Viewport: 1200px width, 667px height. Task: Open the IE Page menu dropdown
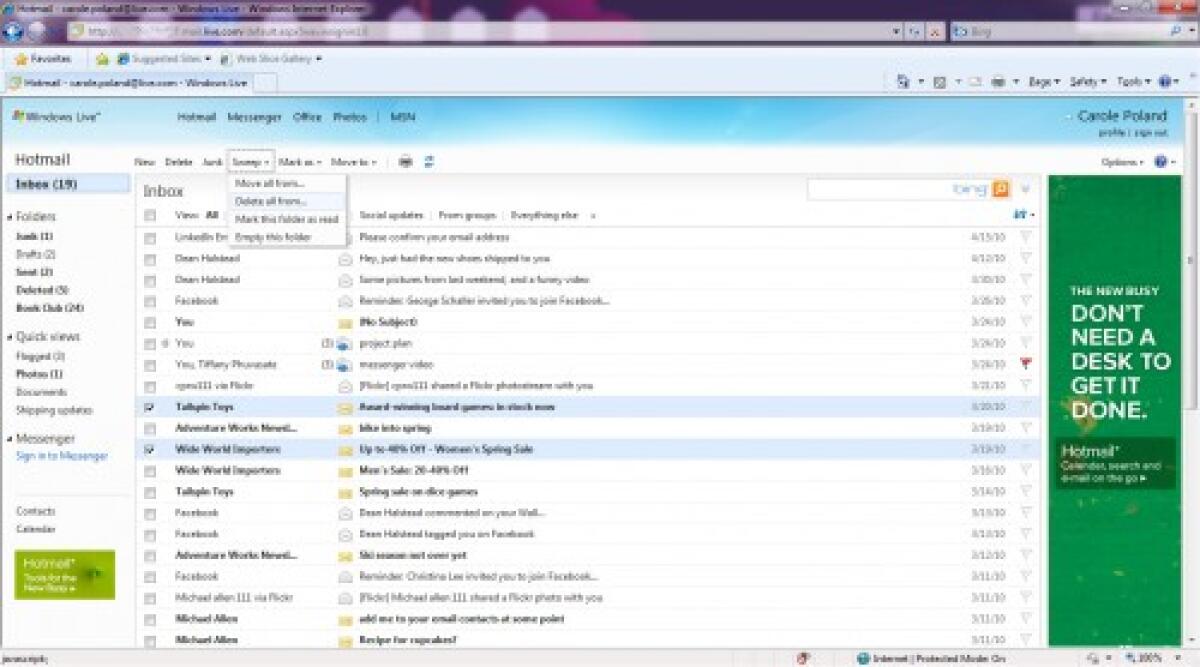pos(1045,82)
